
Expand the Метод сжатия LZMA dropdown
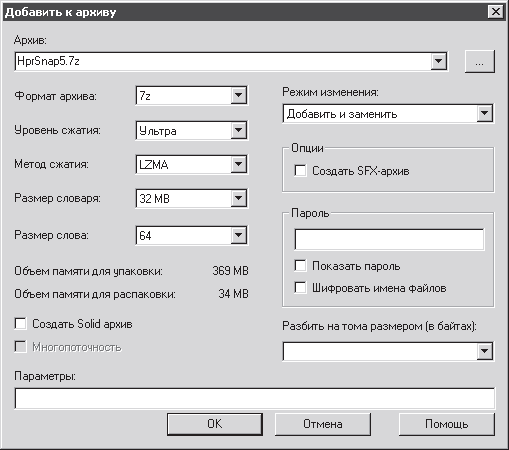point(238,164)
